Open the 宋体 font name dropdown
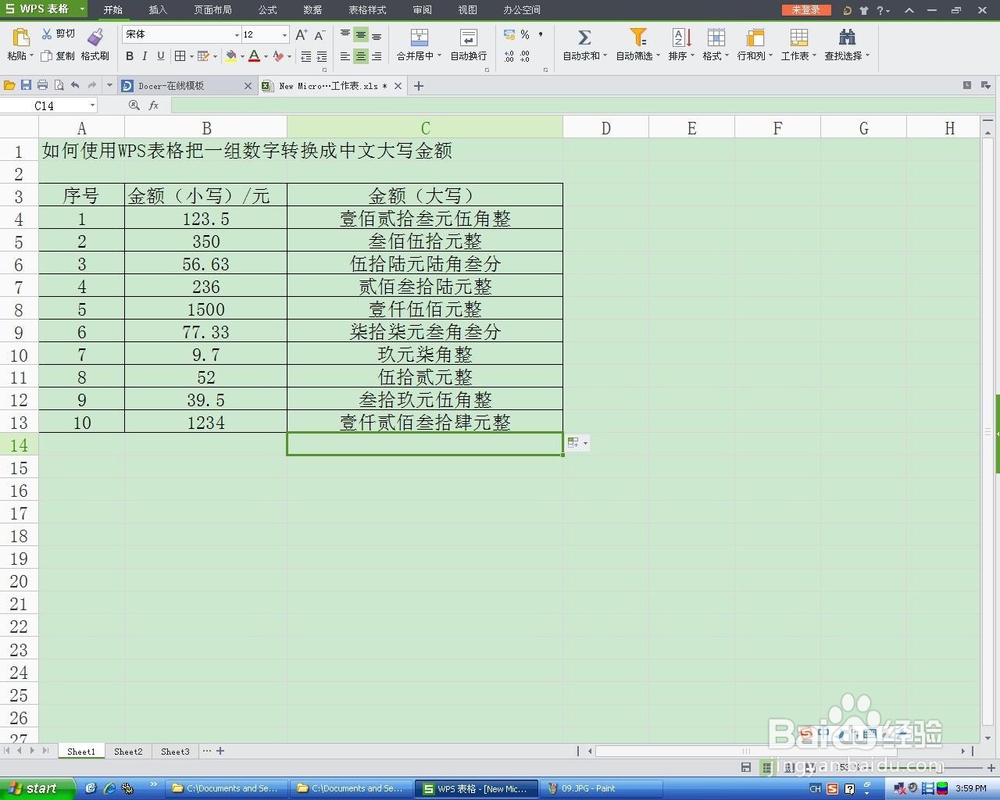The width and height of the screenshot is (1000, 800). click(x=236, y=35)
